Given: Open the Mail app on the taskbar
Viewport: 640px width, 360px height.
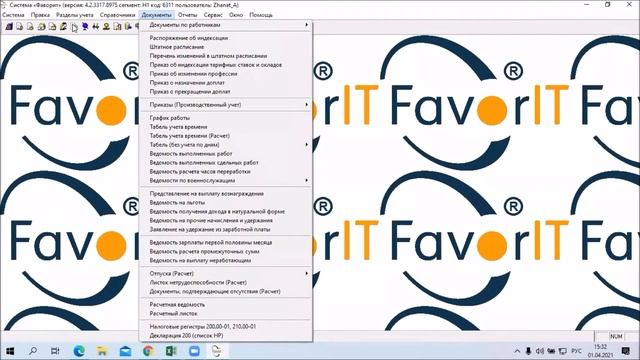Looking at the screenshot, I should click(125, 351).
